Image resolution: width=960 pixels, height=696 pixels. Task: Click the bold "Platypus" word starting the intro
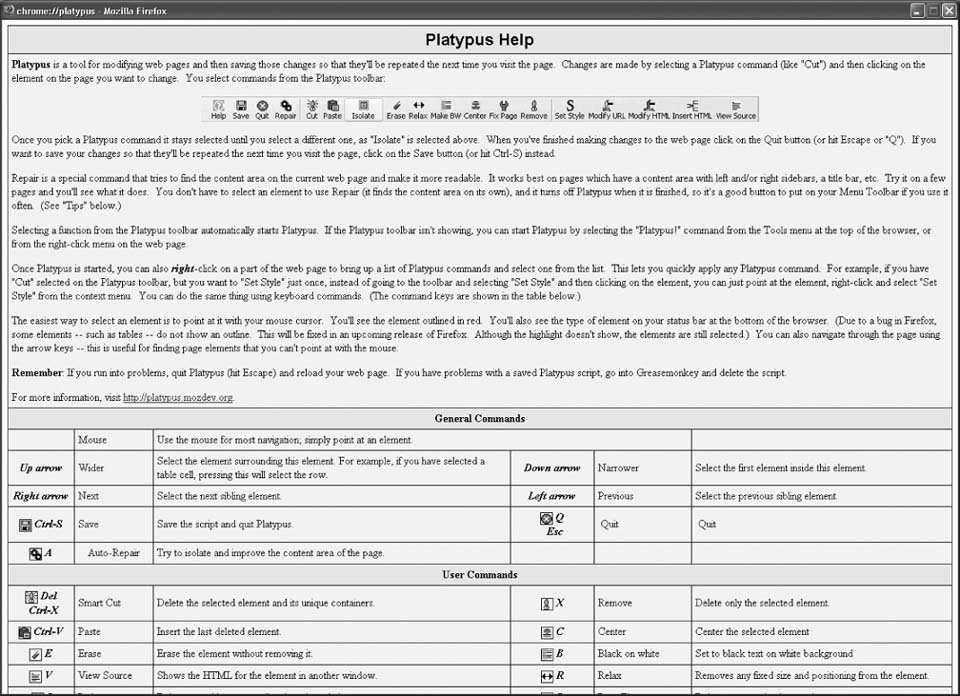[x=31, y=64]
